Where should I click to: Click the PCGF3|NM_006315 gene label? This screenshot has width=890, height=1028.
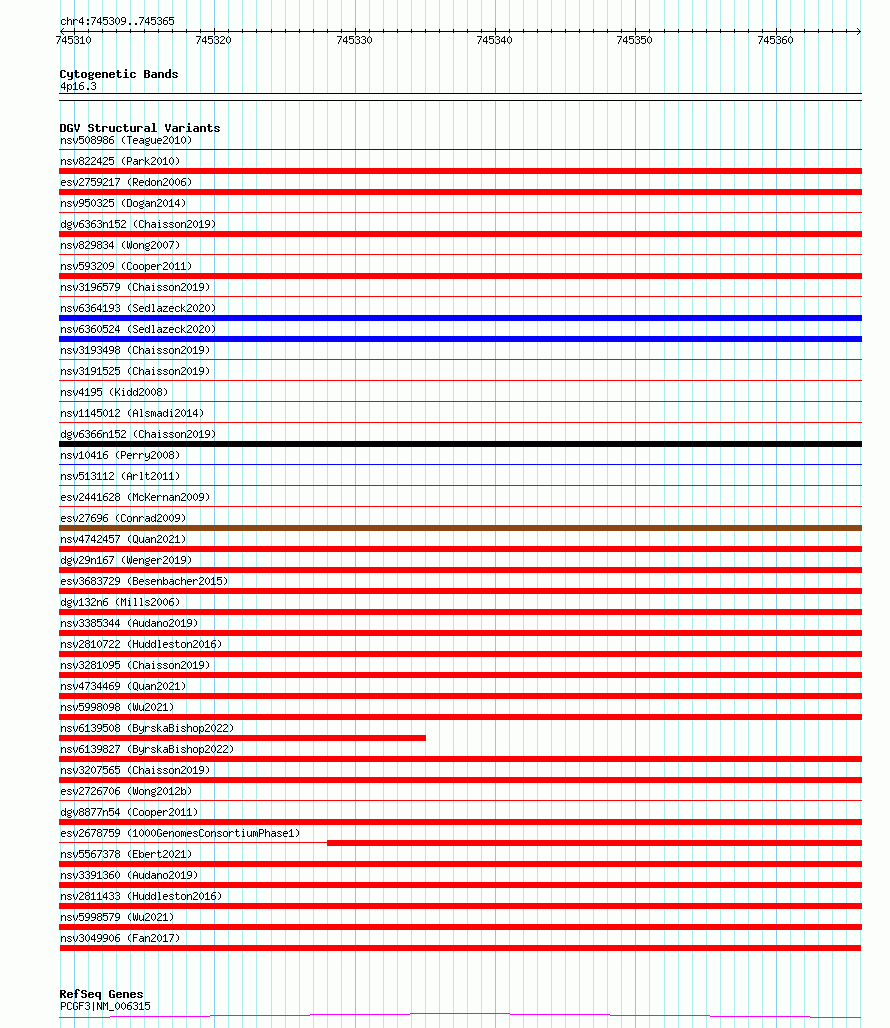click(x=105, y=1006)
